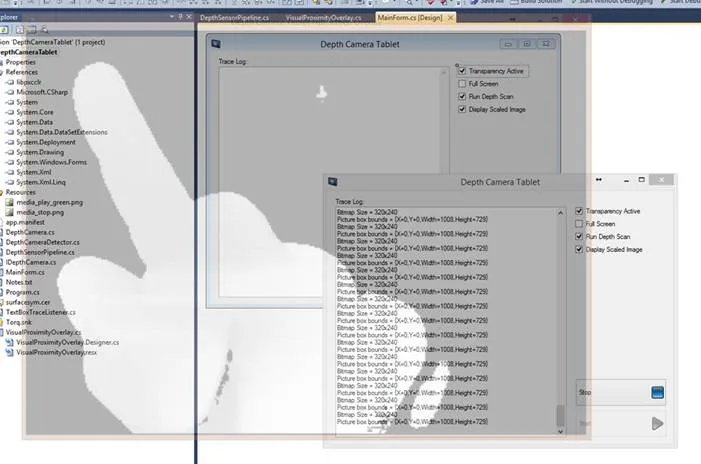Uncheck Display Scaled Image in the running window
The height and width of the screenshot is (464, 701).
pyautogui.click(x=579, y=249)
